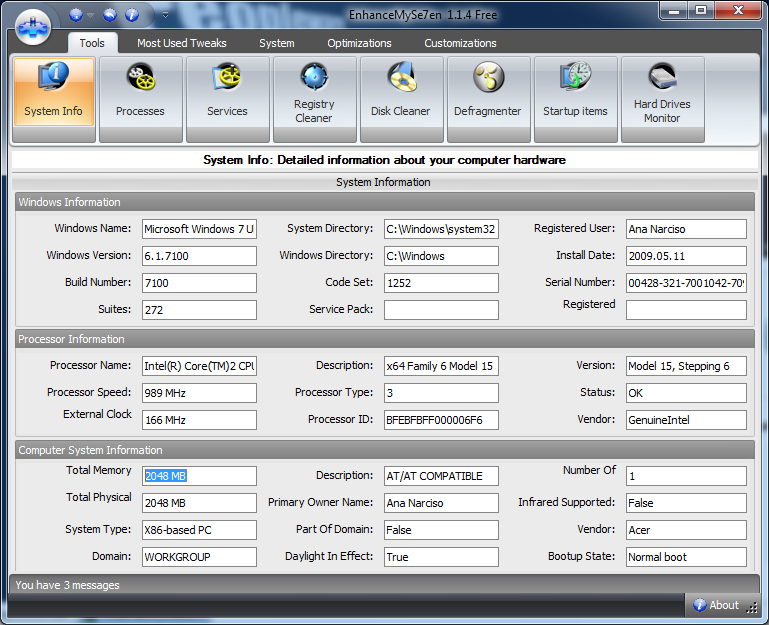Open the quick access toolbar customize dropdown

point(165,15)
